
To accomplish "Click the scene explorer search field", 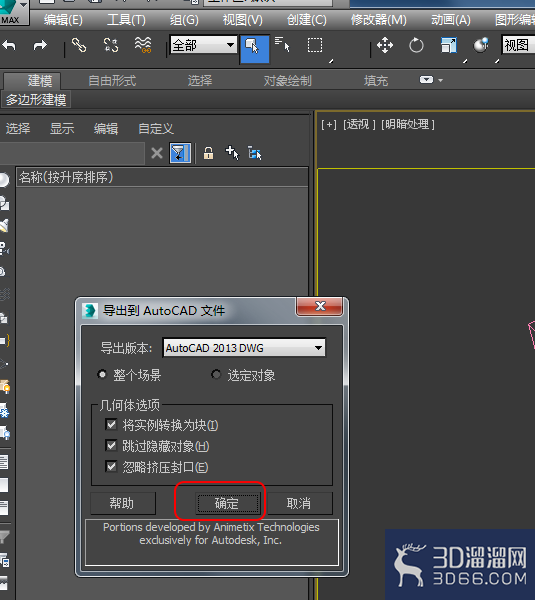I will pyautogui.click(x=72, y=153).
